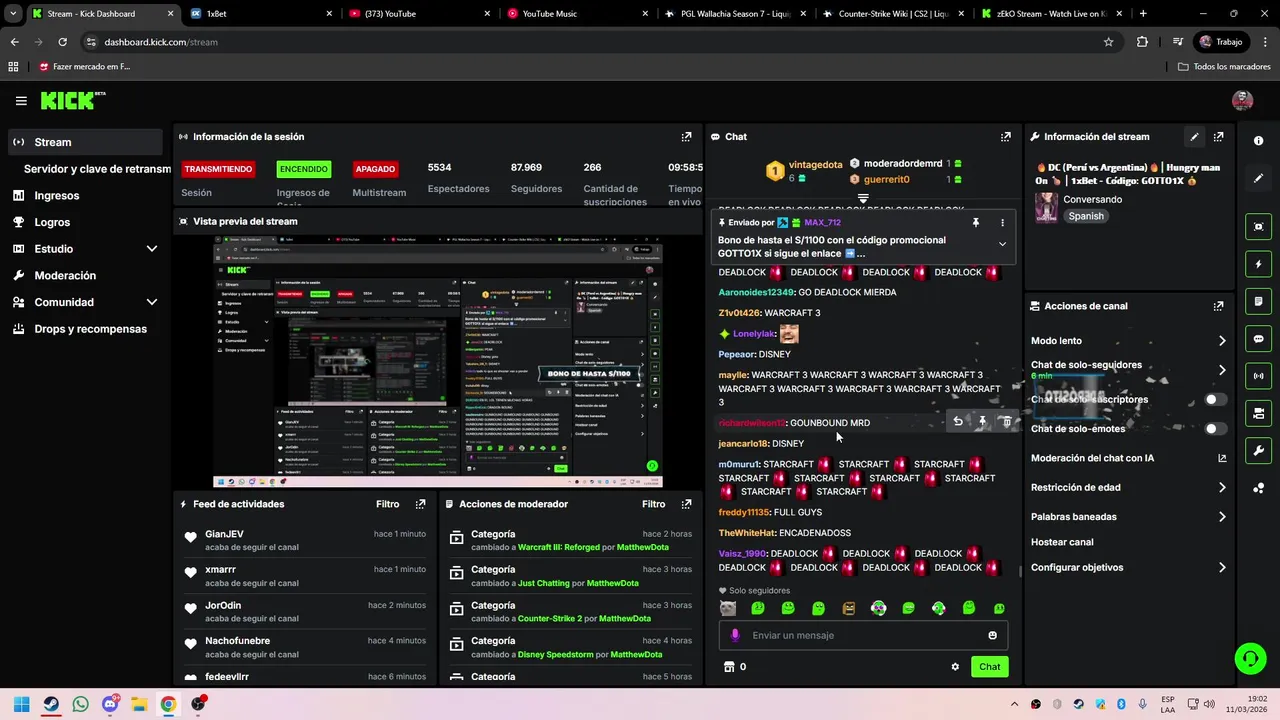The image size is (1280, 720).
Task: Click the green Chat send button
Action: click(989, 667)
